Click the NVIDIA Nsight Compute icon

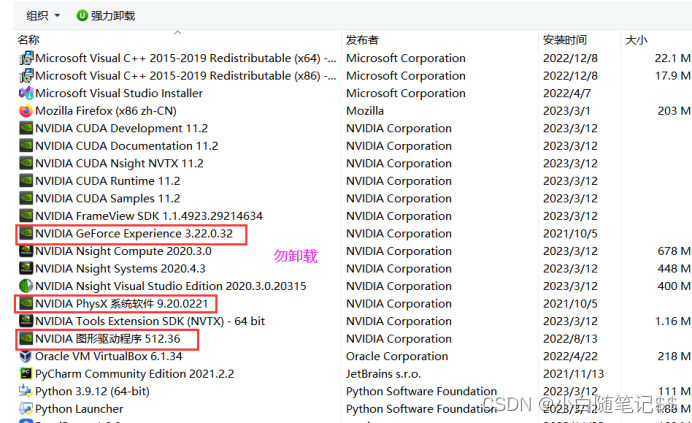click(26, 251)
